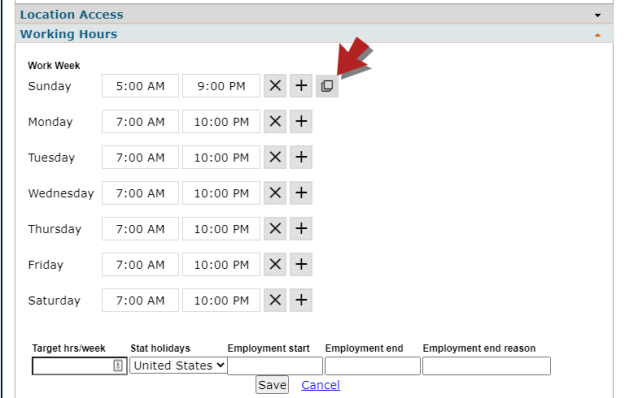
Task: Add extra time slot for Tuesday
Action: [x=301, y=157]
